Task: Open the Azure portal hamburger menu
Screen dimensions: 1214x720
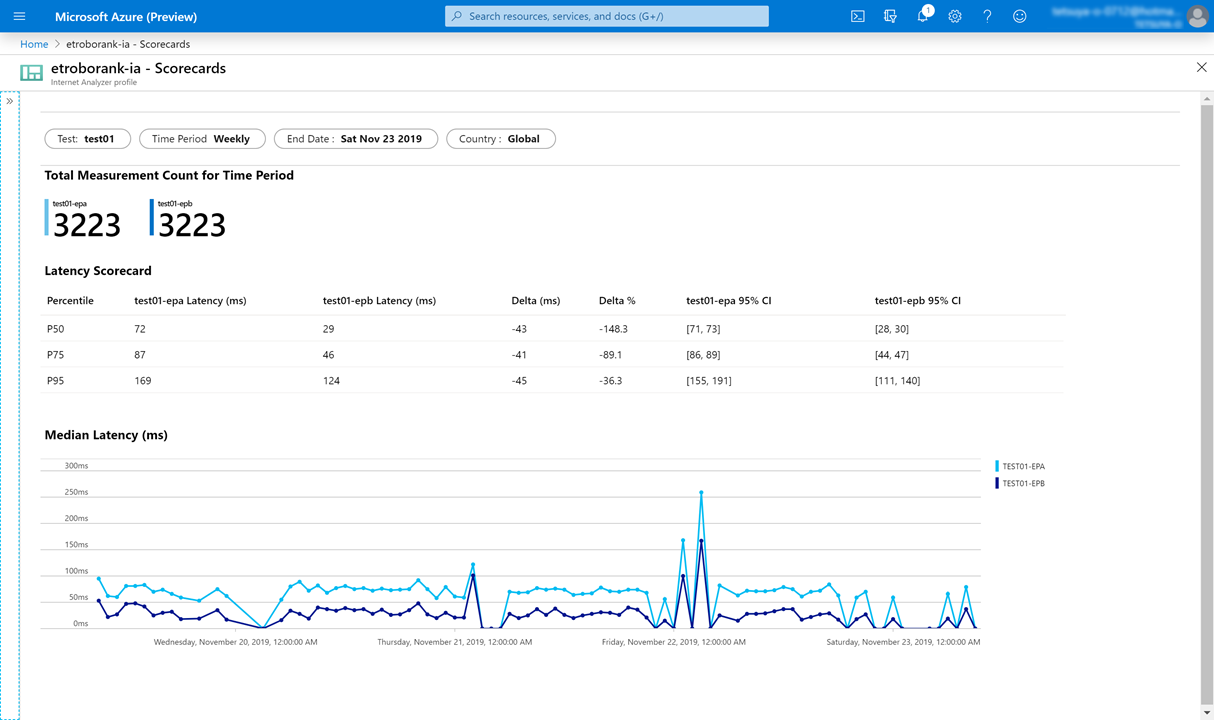Action: coord(19,16)
